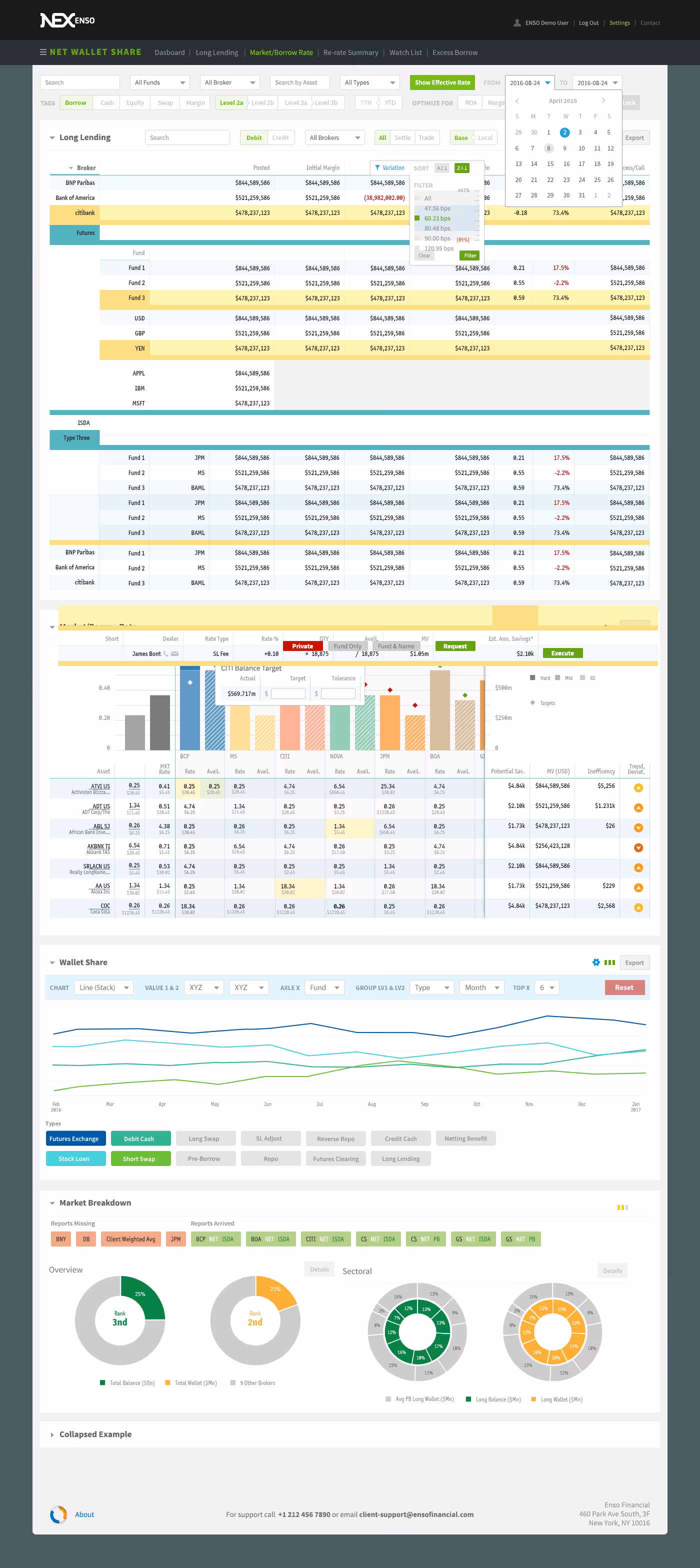Open the Long Lending nav tab
The height and width of the screenshot is (1568, 700).
[x=216, y=52]
